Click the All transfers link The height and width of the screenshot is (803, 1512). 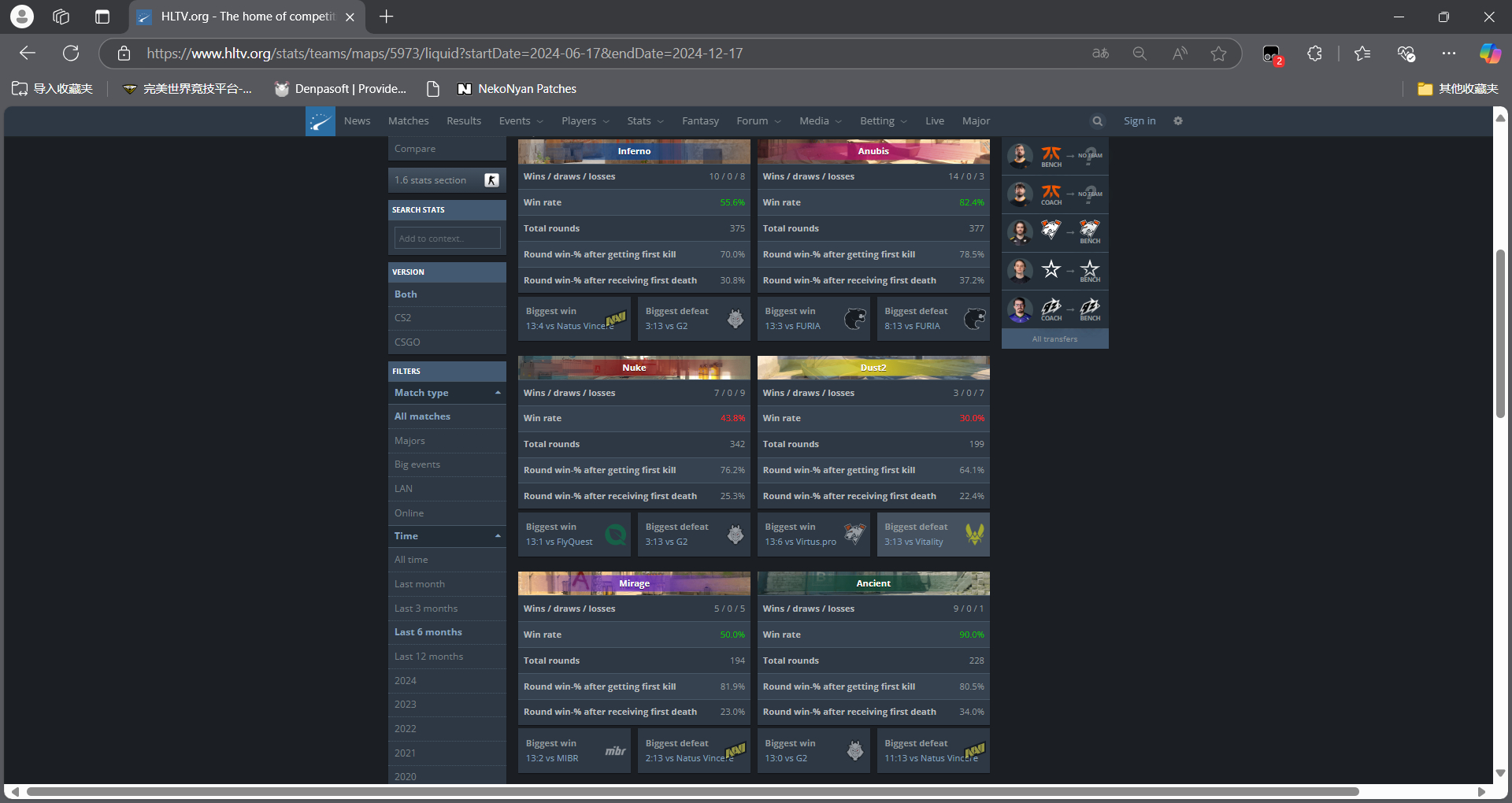coord(1054,339)
